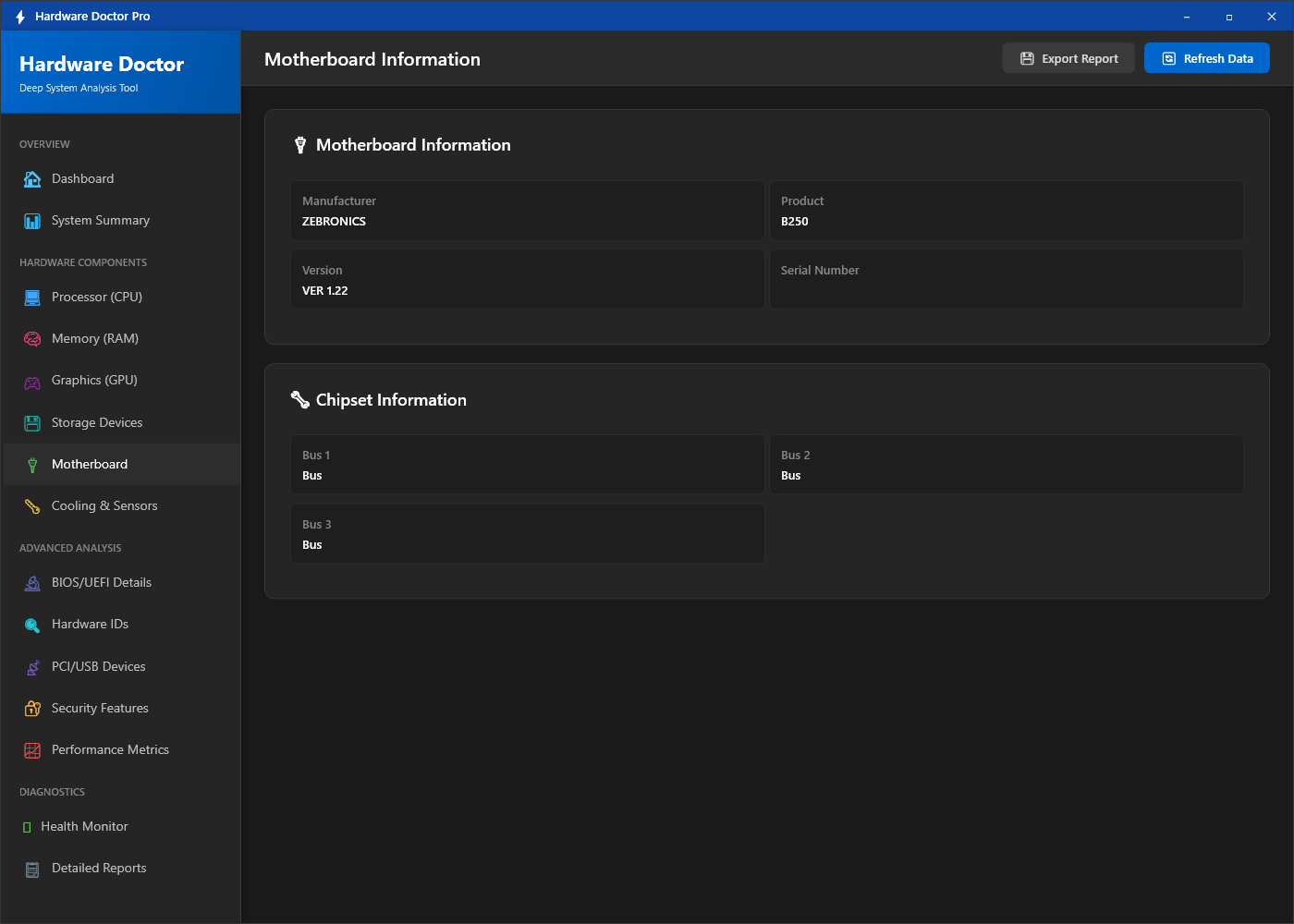Open Cooling & Sensors page
Image resolution: width=1294 pixels, height=924 pixels.
(x=122, y=506)
